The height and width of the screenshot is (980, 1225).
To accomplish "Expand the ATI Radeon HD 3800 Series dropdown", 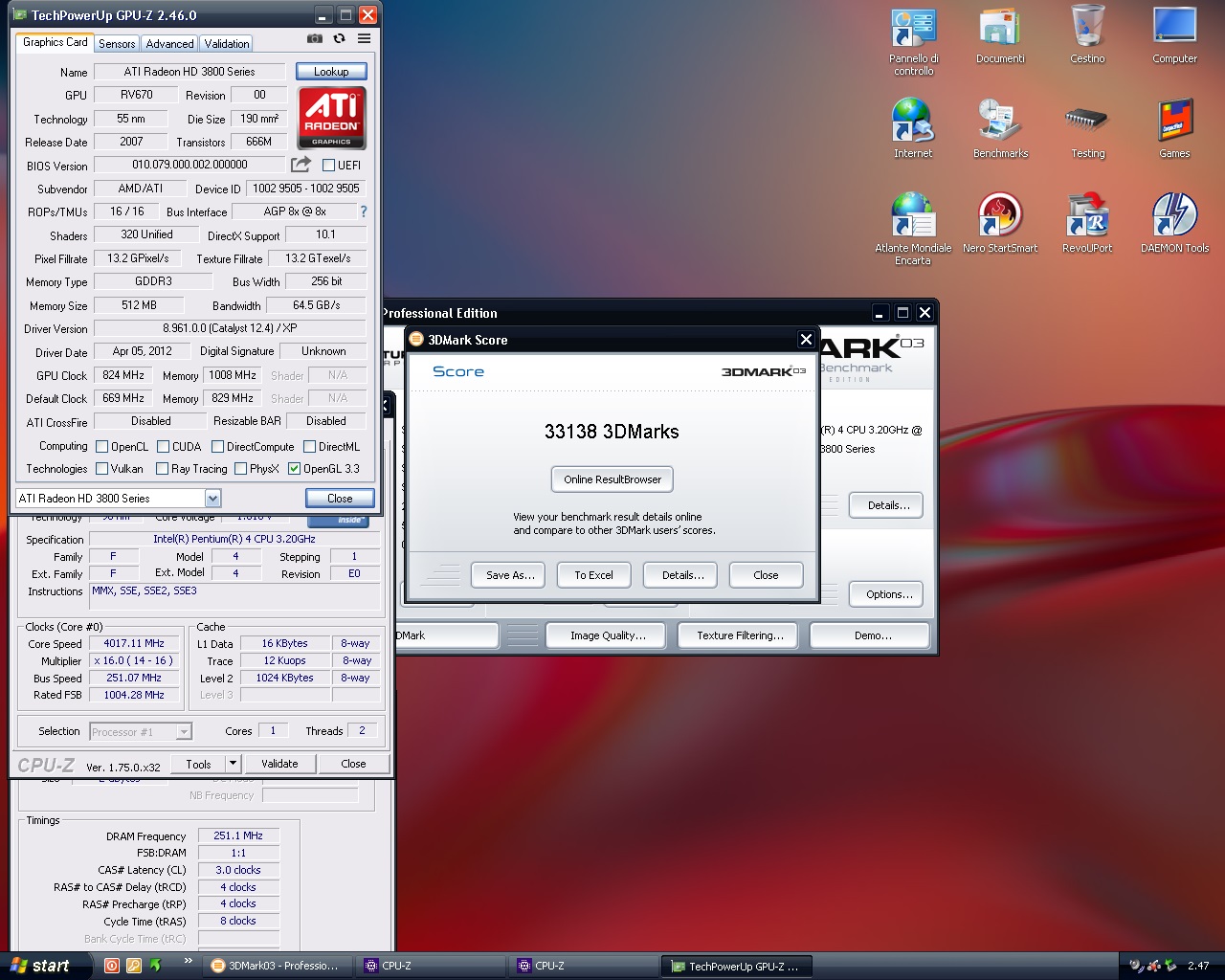I will pos(212,499).
